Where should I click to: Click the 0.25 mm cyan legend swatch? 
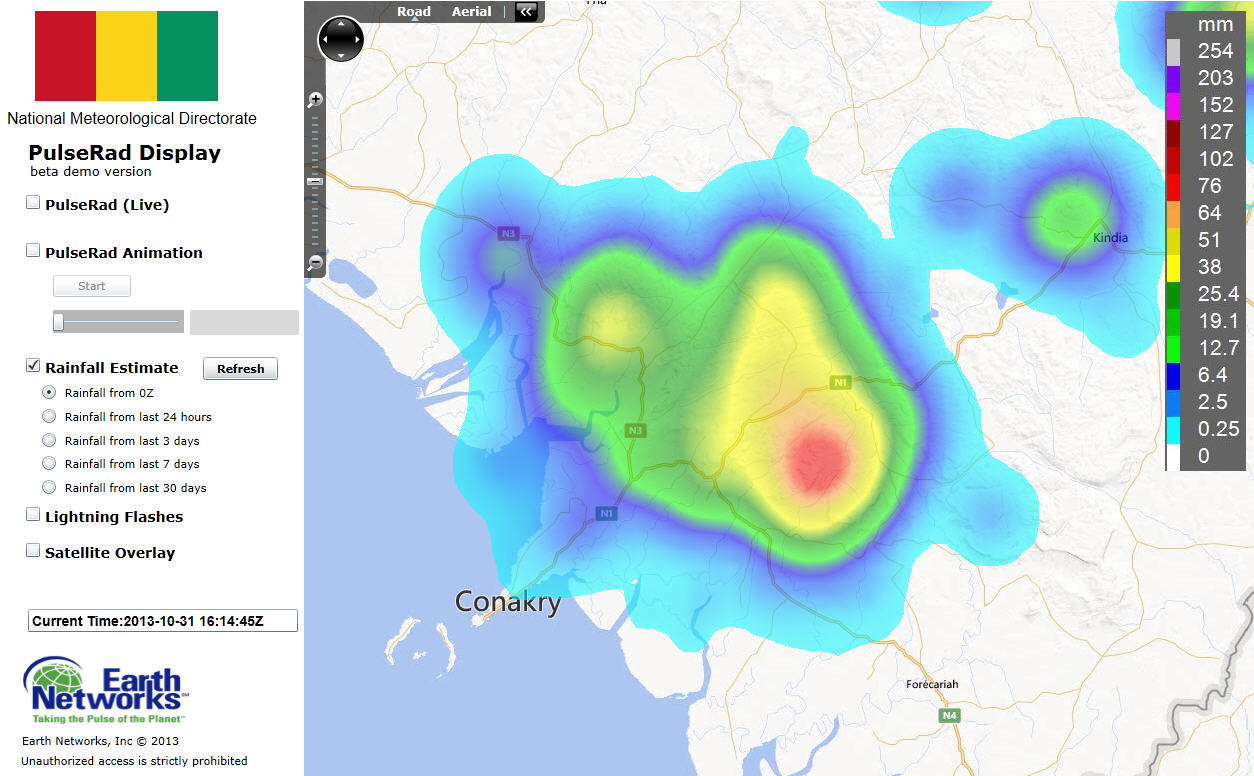click(1174, 429)
